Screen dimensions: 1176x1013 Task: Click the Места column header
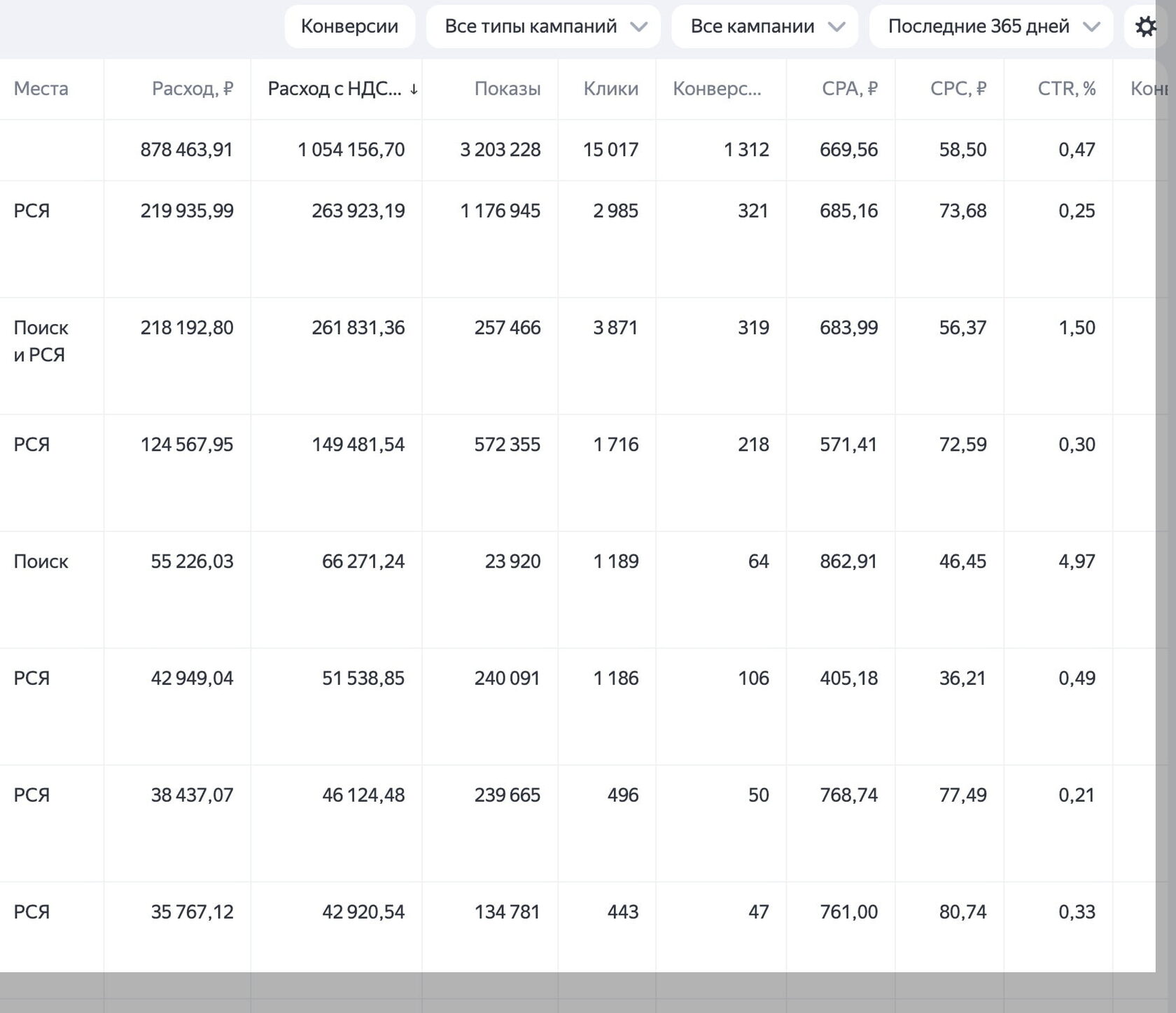(41, 89)
